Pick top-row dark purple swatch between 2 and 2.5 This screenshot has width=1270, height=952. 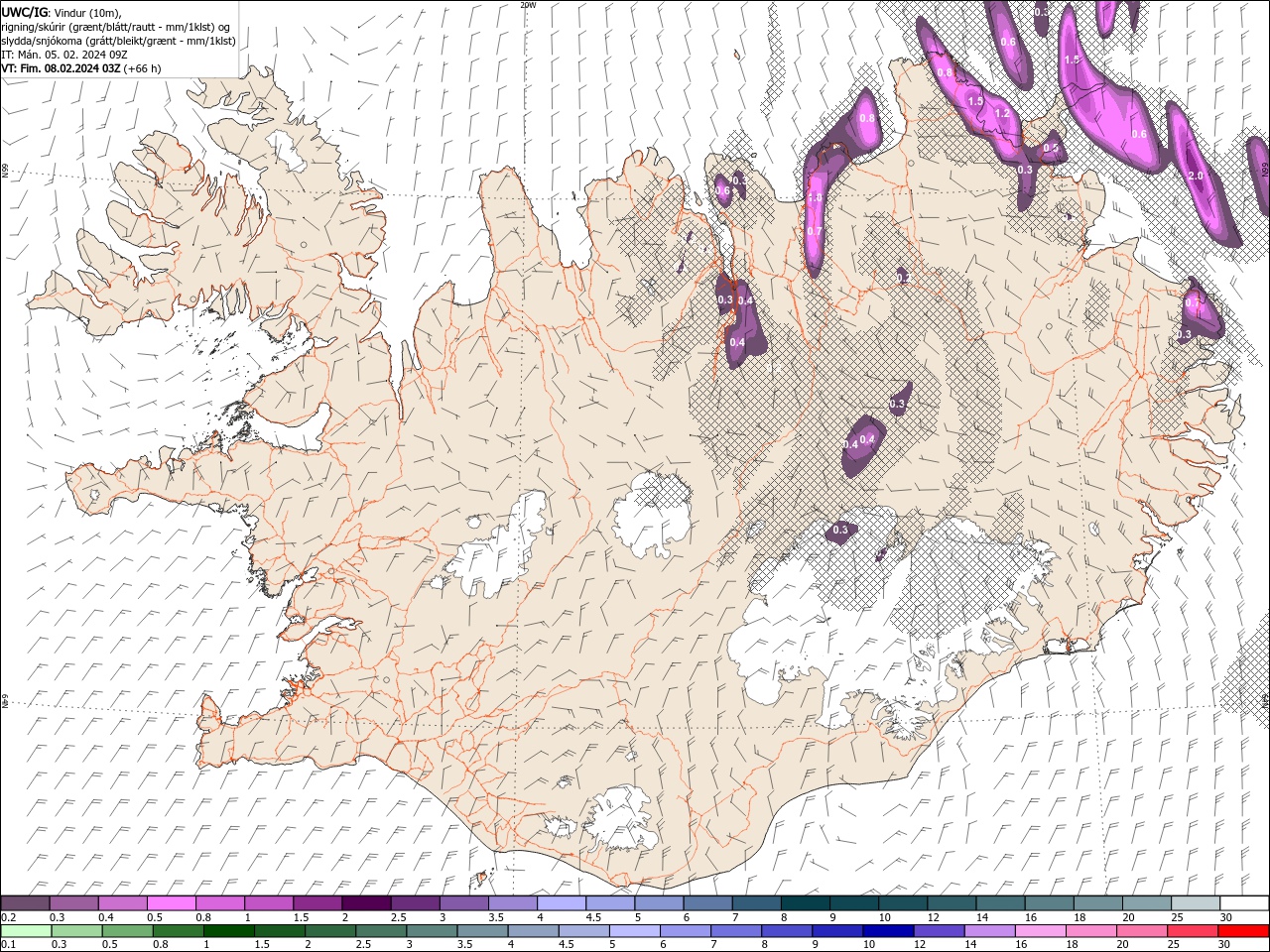pyautogui.click(x=366, y=902)
